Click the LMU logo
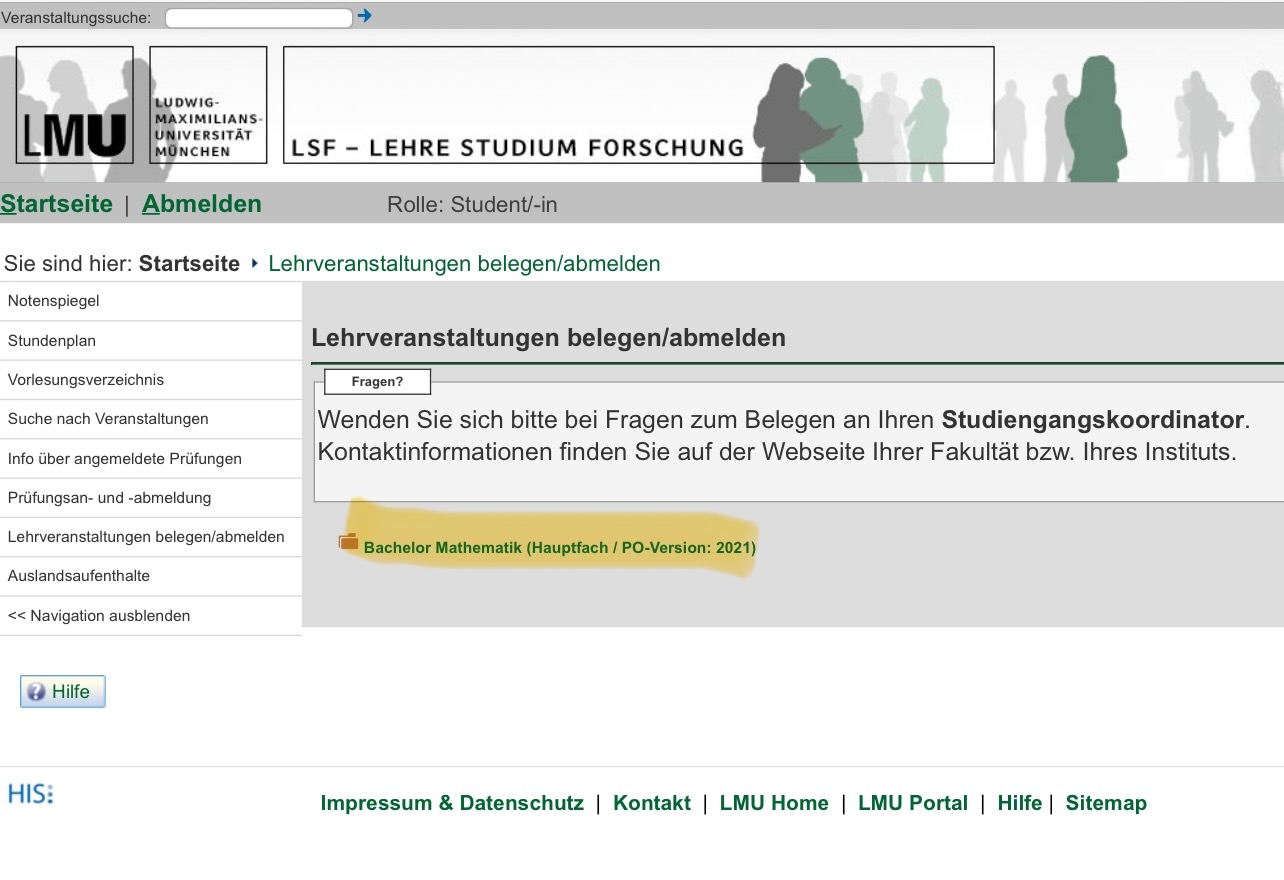Viewport: 1284px width, 880px height. coord(74,105)
